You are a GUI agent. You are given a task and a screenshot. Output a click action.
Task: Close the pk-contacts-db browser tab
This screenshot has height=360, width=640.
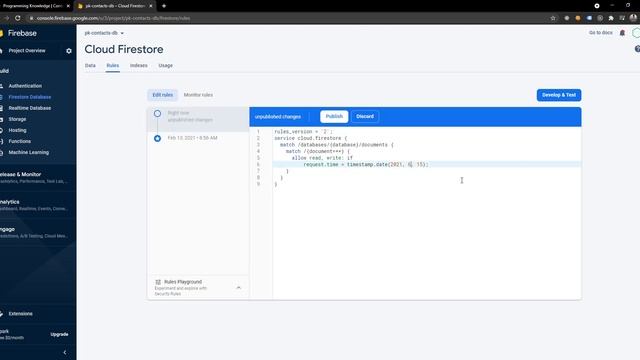click(x=151, y=6)
